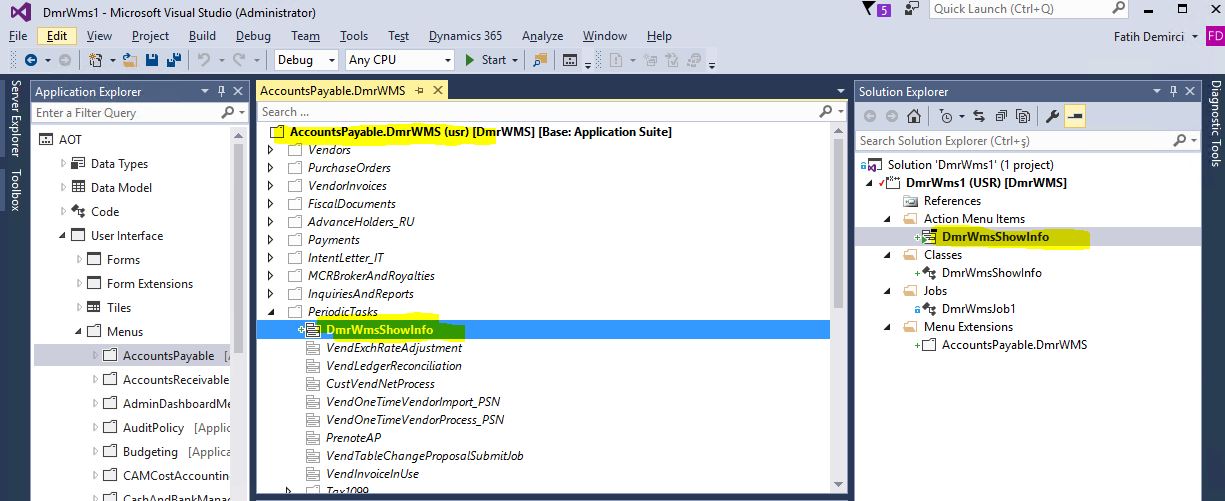This screenshot has width=1225, height=501.
Task: Click Collapse All icon in Solution Explorer
Action: tap(1000, 116)
